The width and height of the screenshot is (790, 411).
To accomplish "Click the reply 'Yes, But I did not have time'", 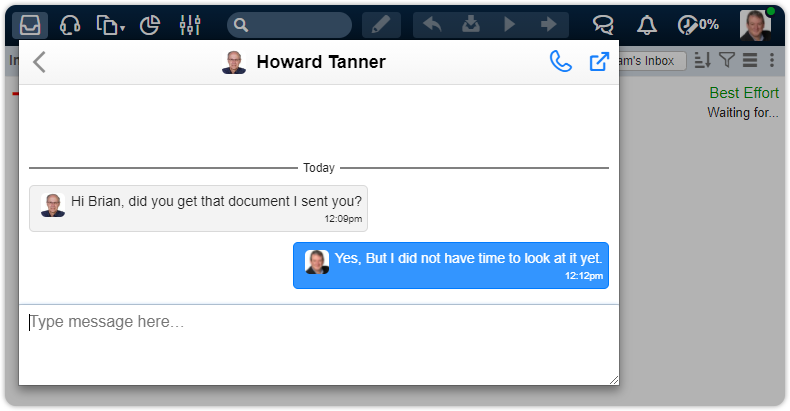I will (x=451, y=265).
